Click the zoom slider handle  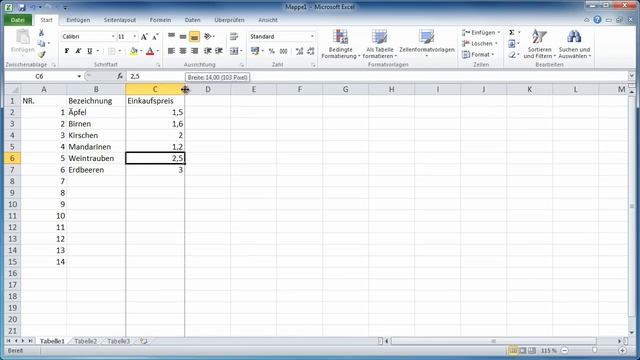pos(594,351)
